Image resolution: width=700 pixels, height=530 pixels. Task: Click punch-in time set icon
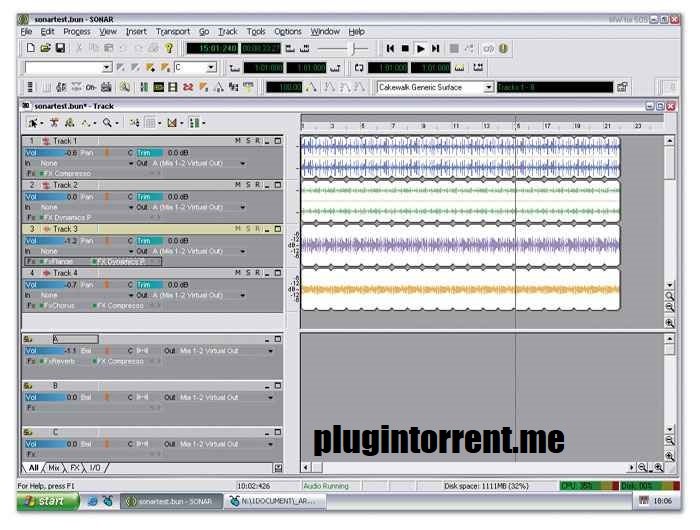pos(234,68)
